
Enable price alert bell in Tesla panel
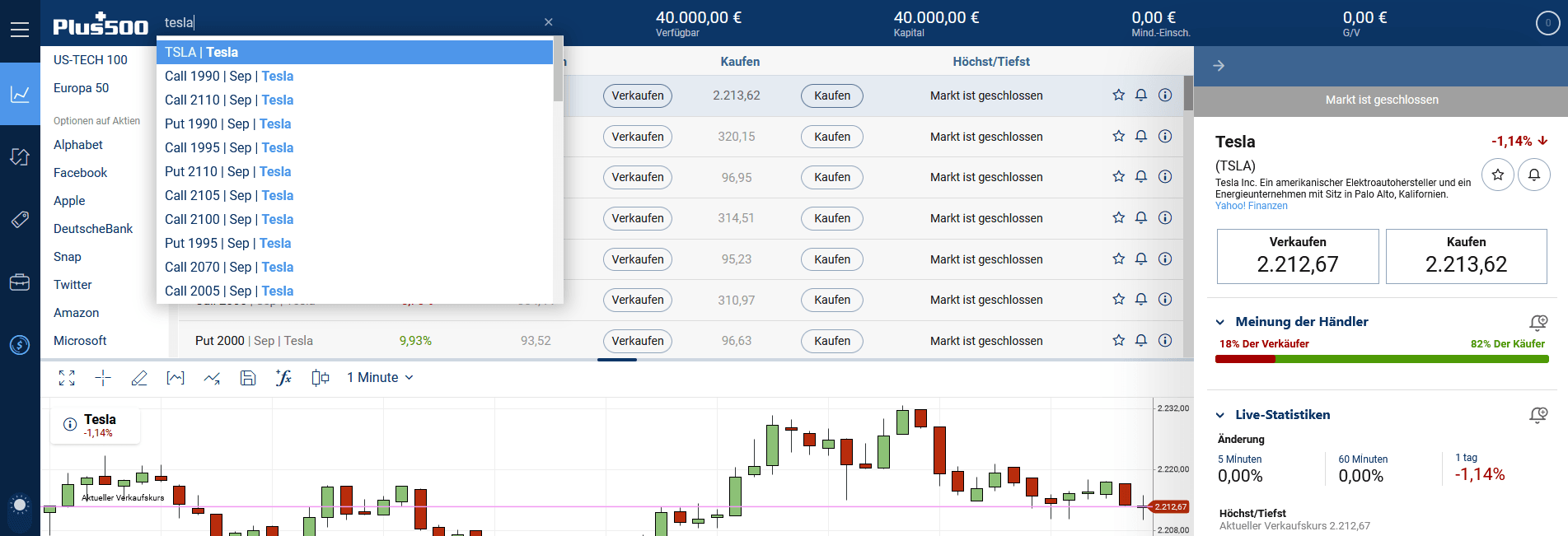tap(1533, 175)
